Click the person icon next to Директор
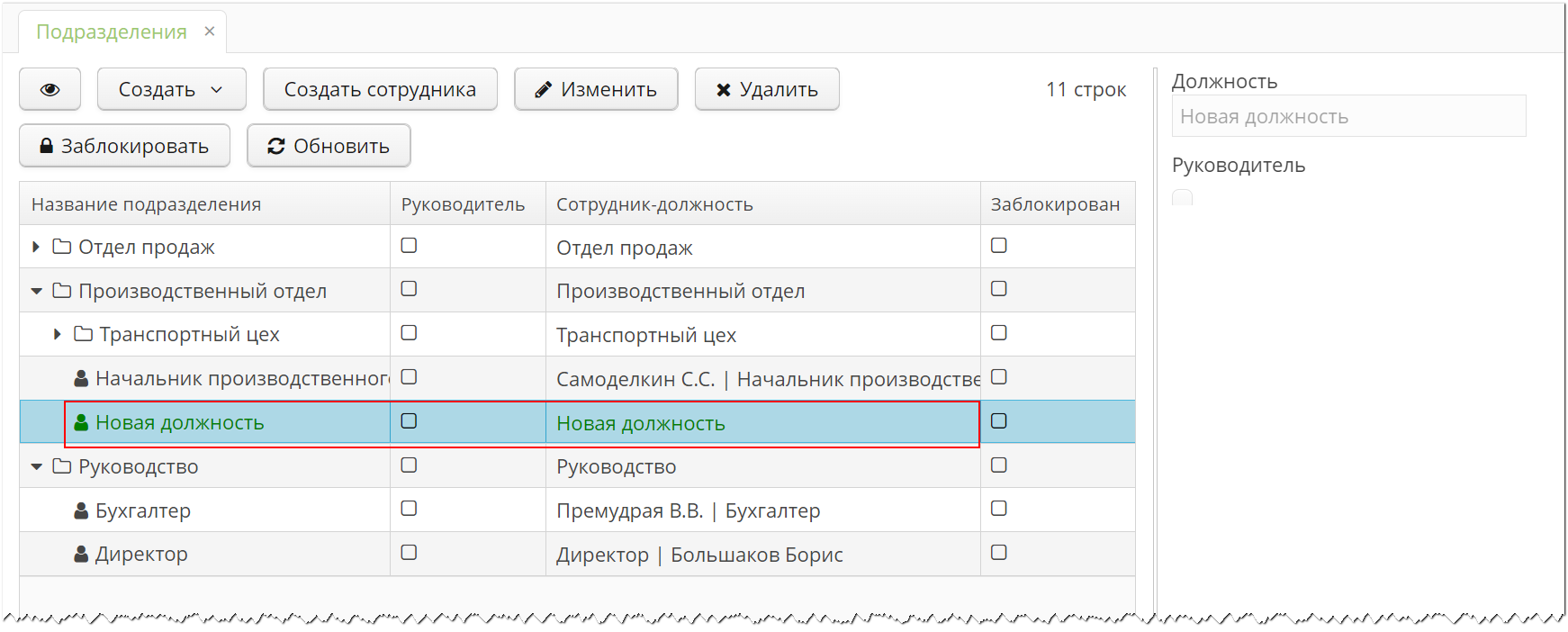 (x=79, y=554)
